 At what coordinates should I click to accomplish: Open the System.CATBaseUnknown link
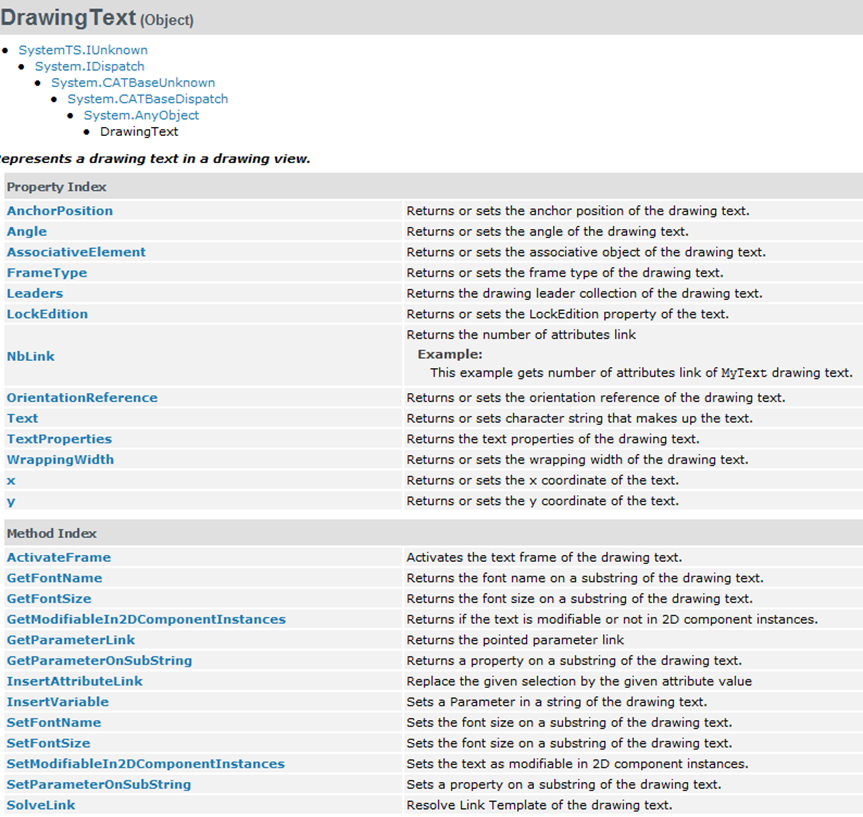point(133,83)
